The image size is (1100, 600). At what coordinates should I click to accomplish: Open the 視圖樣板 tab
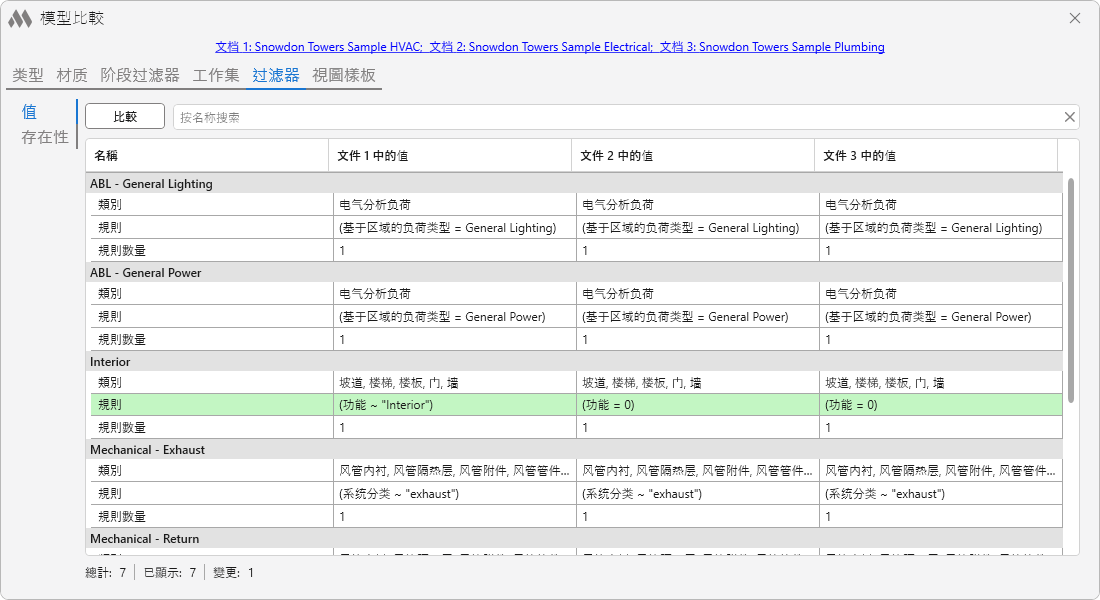coord(344,75)
